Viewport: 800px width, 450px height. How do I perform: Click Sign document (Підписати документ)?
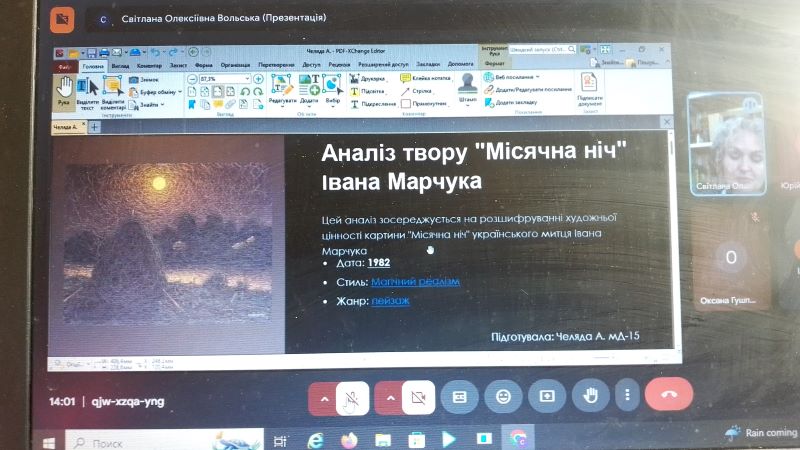click(590, 88)
